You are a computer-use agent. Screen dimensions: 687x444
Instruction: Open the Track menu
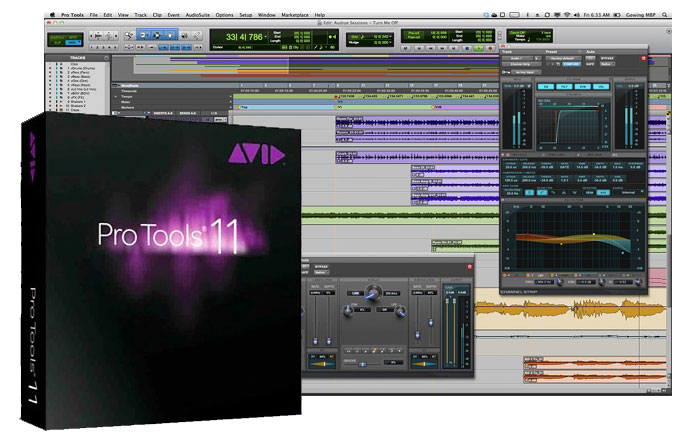(x=141, y=15)
